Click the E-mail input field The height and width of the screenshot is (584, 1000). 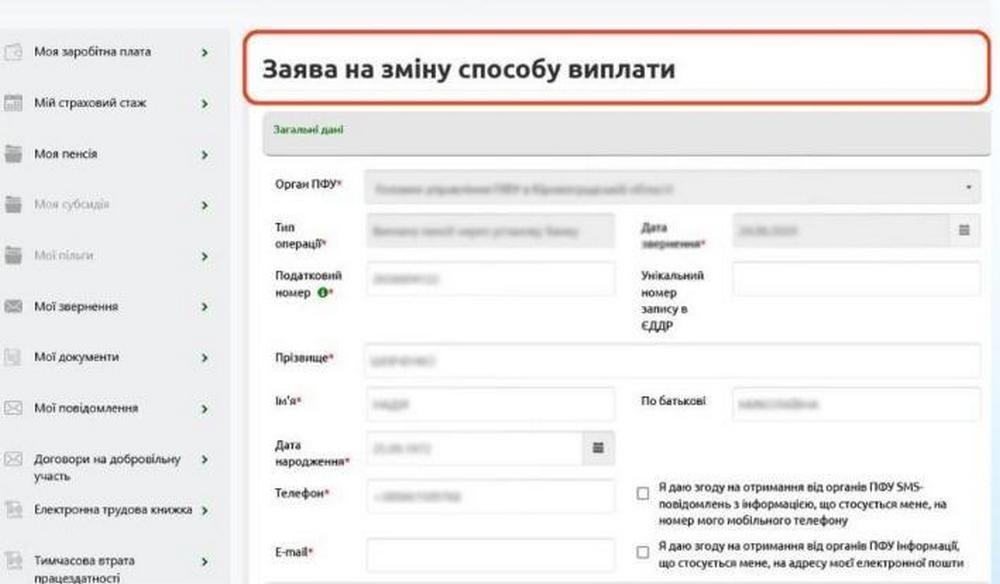490,553
